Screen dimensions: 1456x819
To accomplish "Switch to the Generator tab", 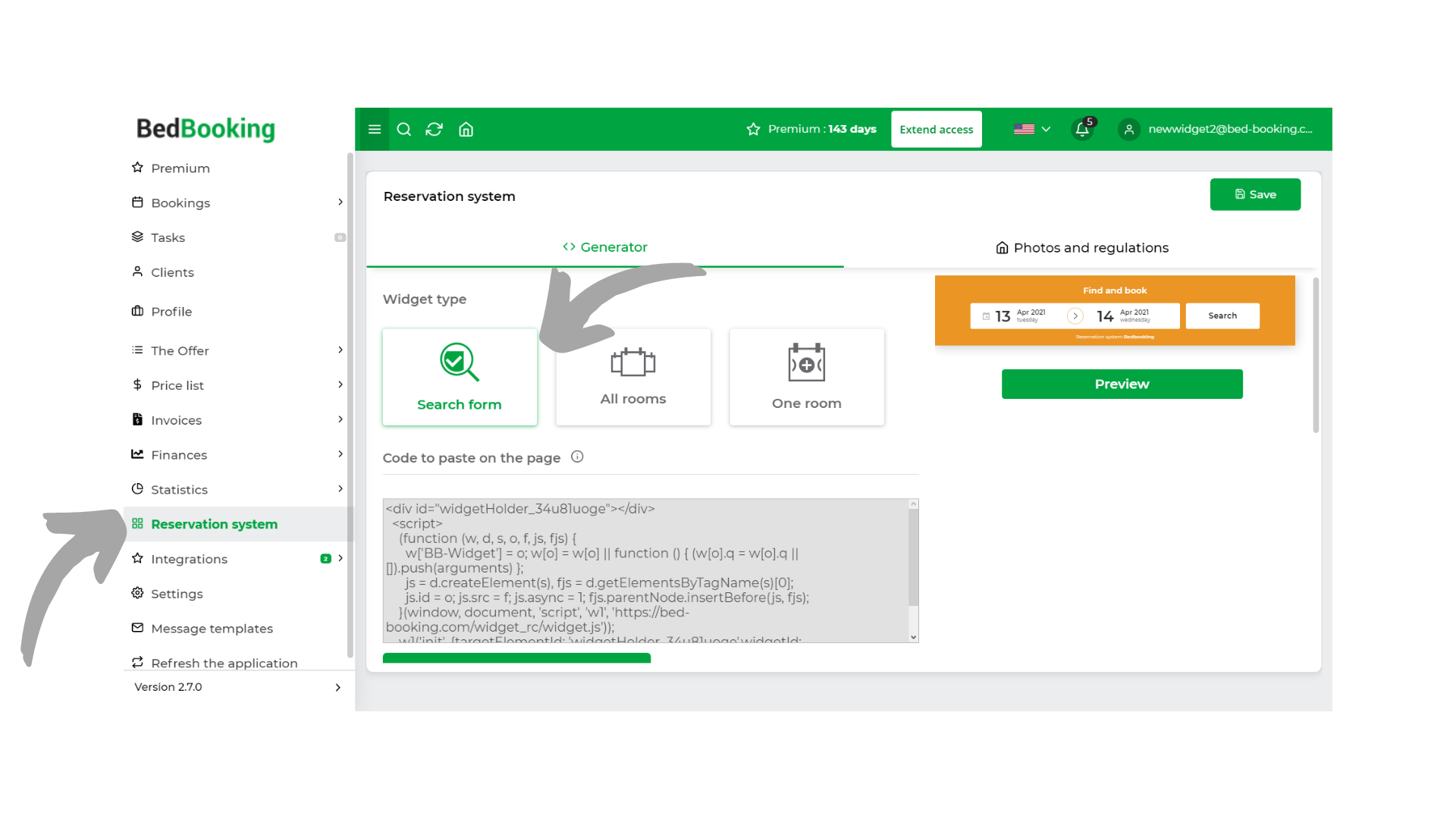I will (605, 247).
